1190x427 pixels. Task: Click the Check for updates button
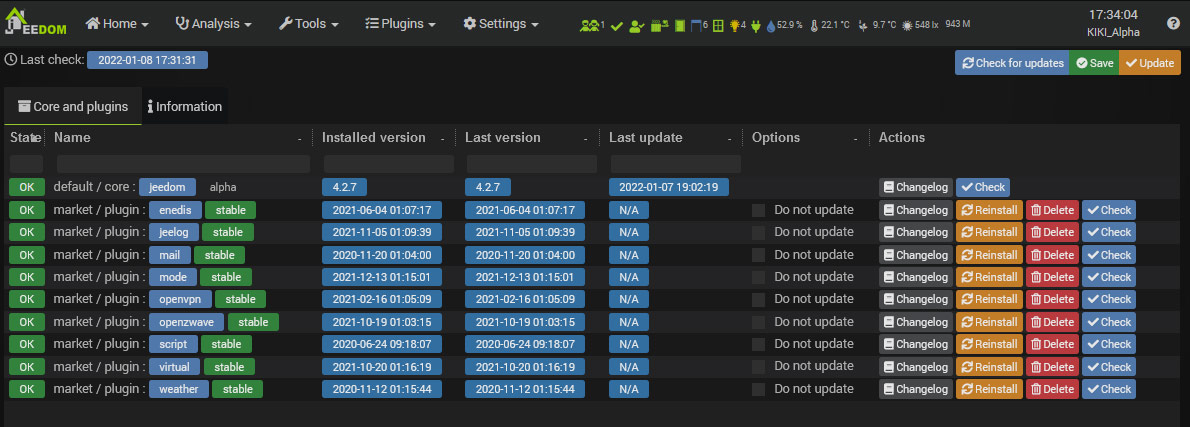[1012, 63]
